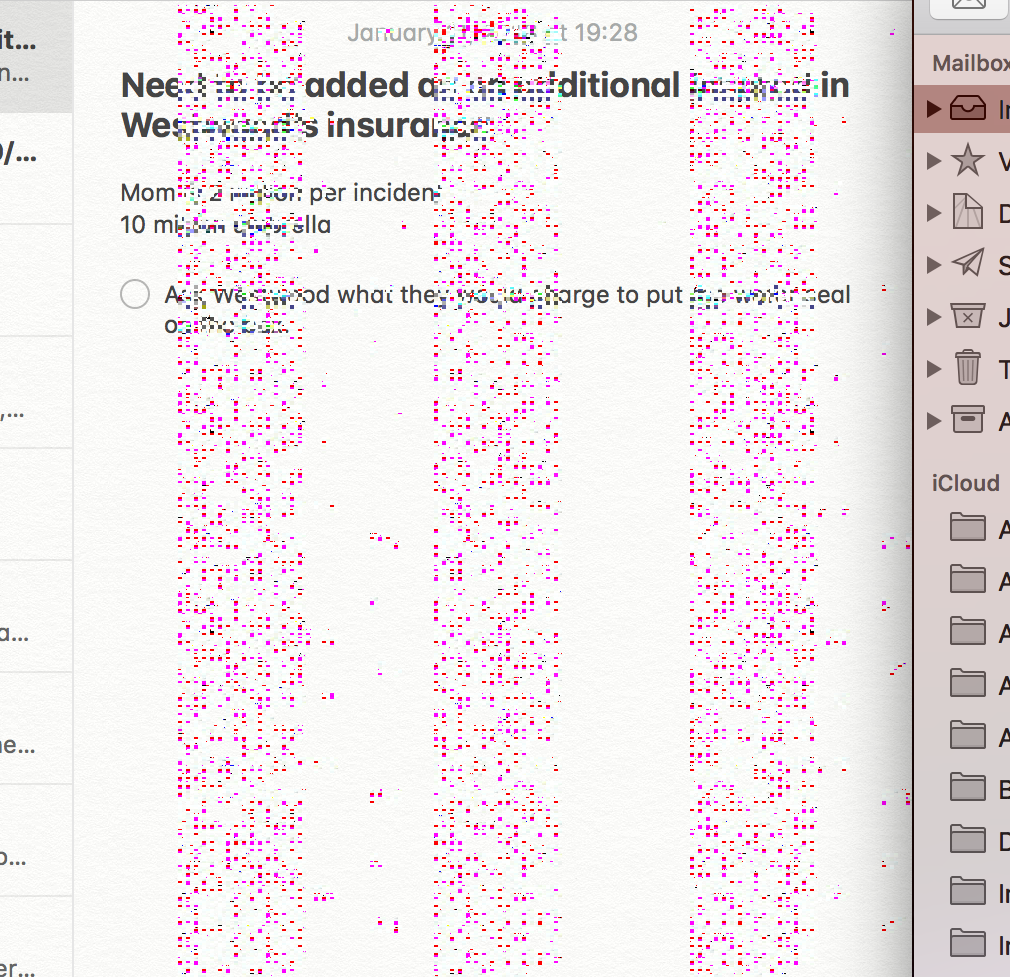The image size is (1010, 977).
Task: Select the first folder under iCloud
Action: pyautogui.click(x=967, y=528)
